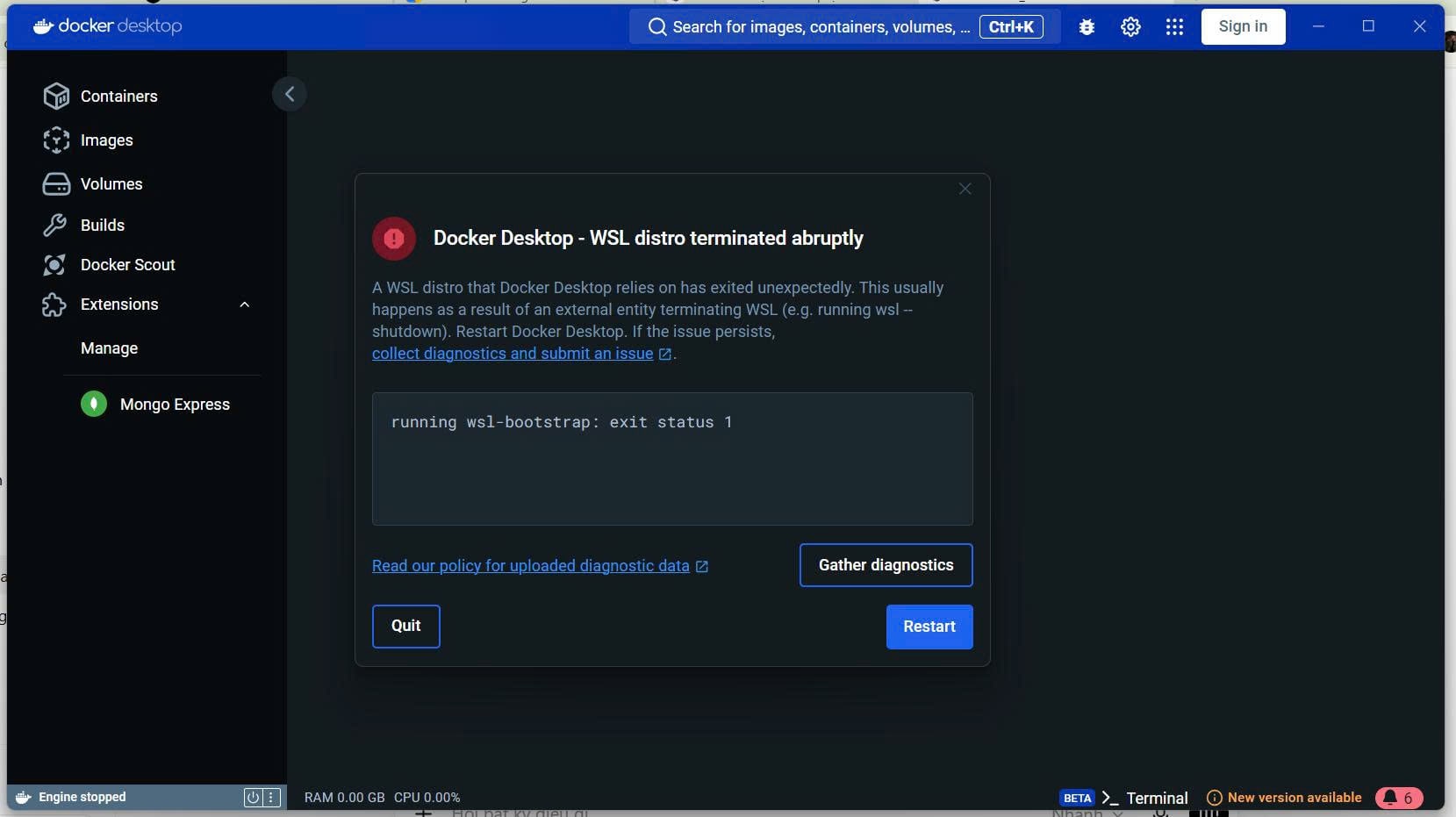1456x817 pixels.
Task: Close the WSL error dialog
Action: [x=965, y=189]
